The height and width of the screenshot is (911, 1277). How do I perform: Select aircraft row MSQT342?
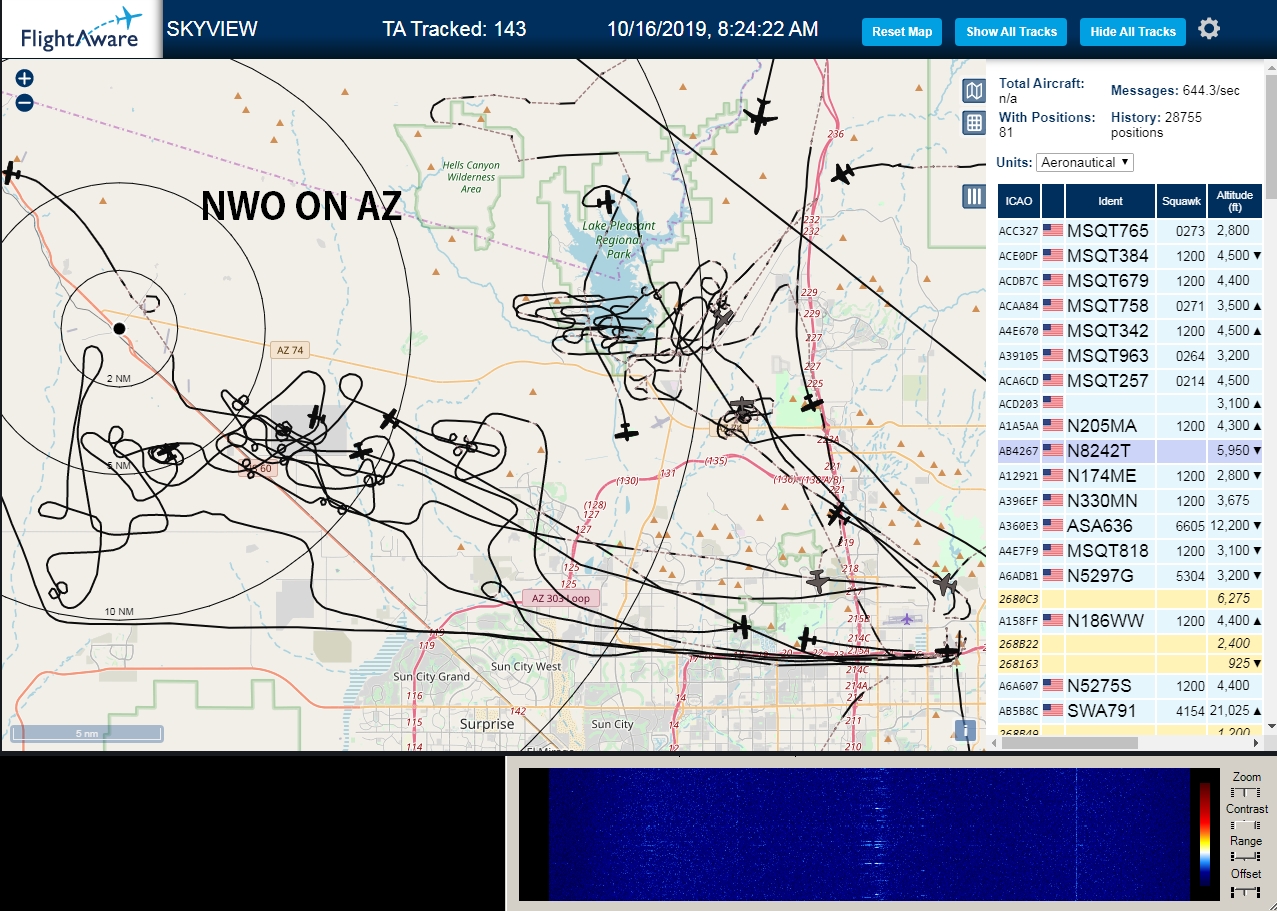click(x=1130, y=330)
